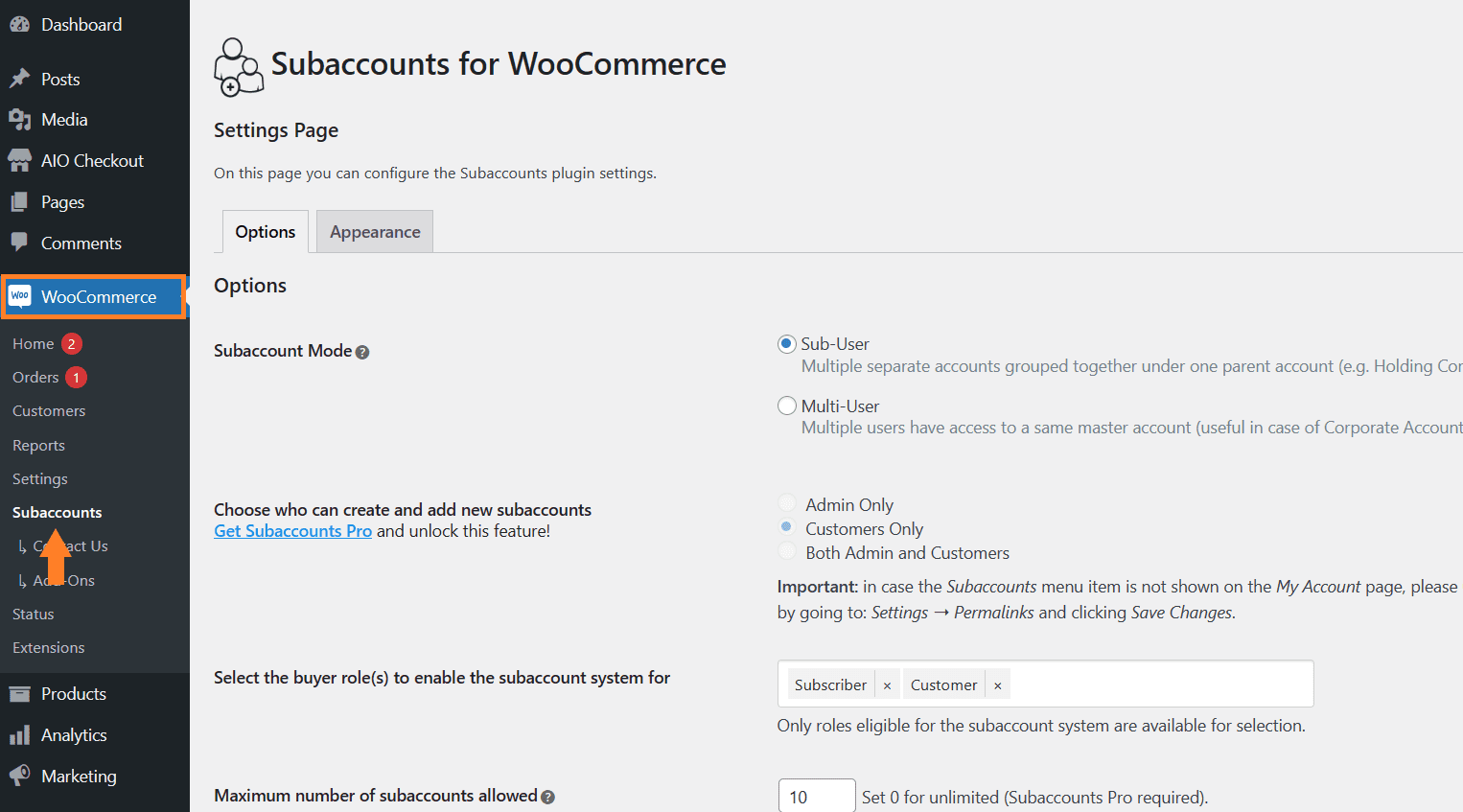This screenshot has height=812, width=1463.
Task: Click the Subaccounts plugin logo icon
Action: point(238,67)
